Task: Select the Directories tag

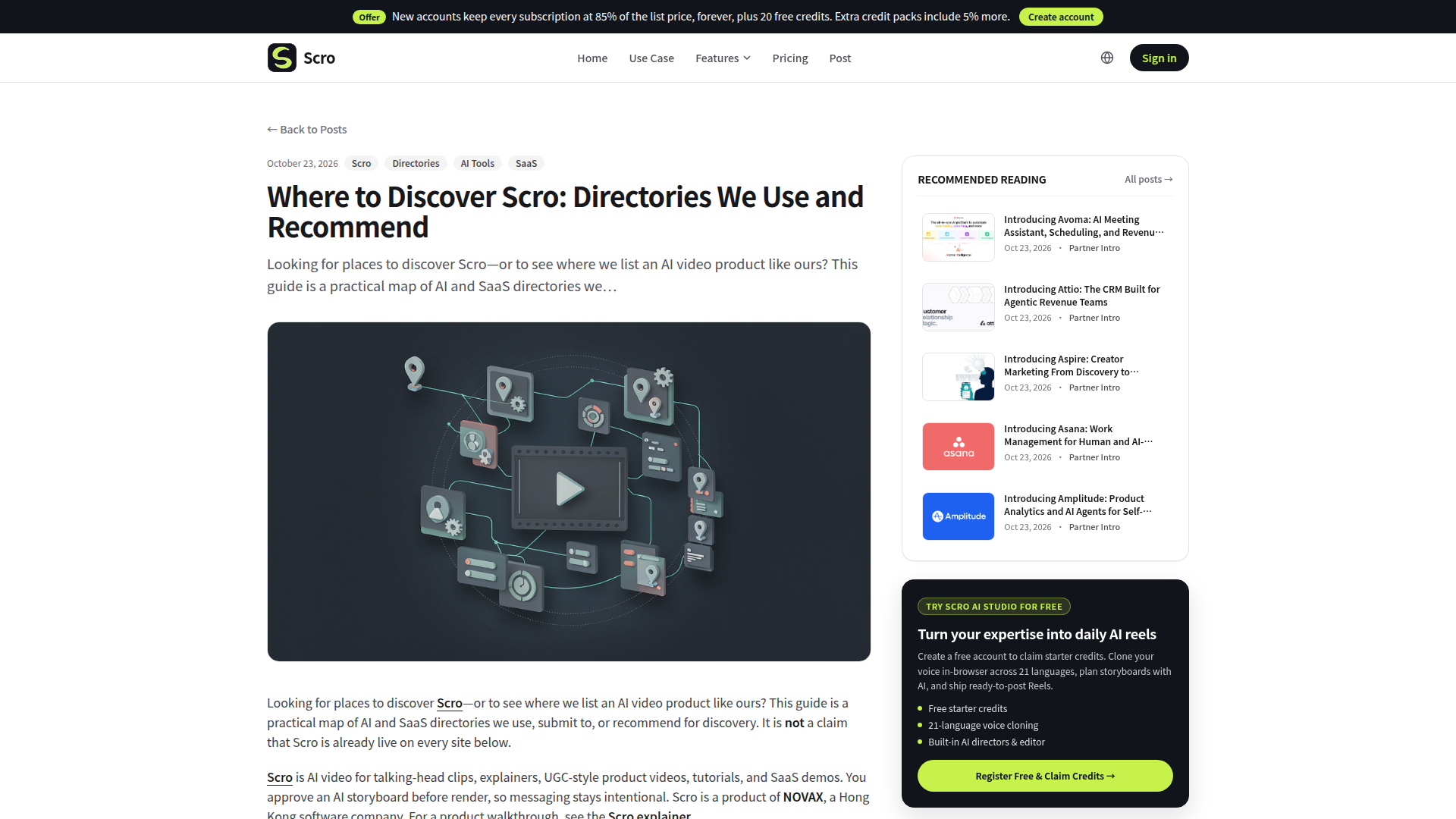Action: 416,164
